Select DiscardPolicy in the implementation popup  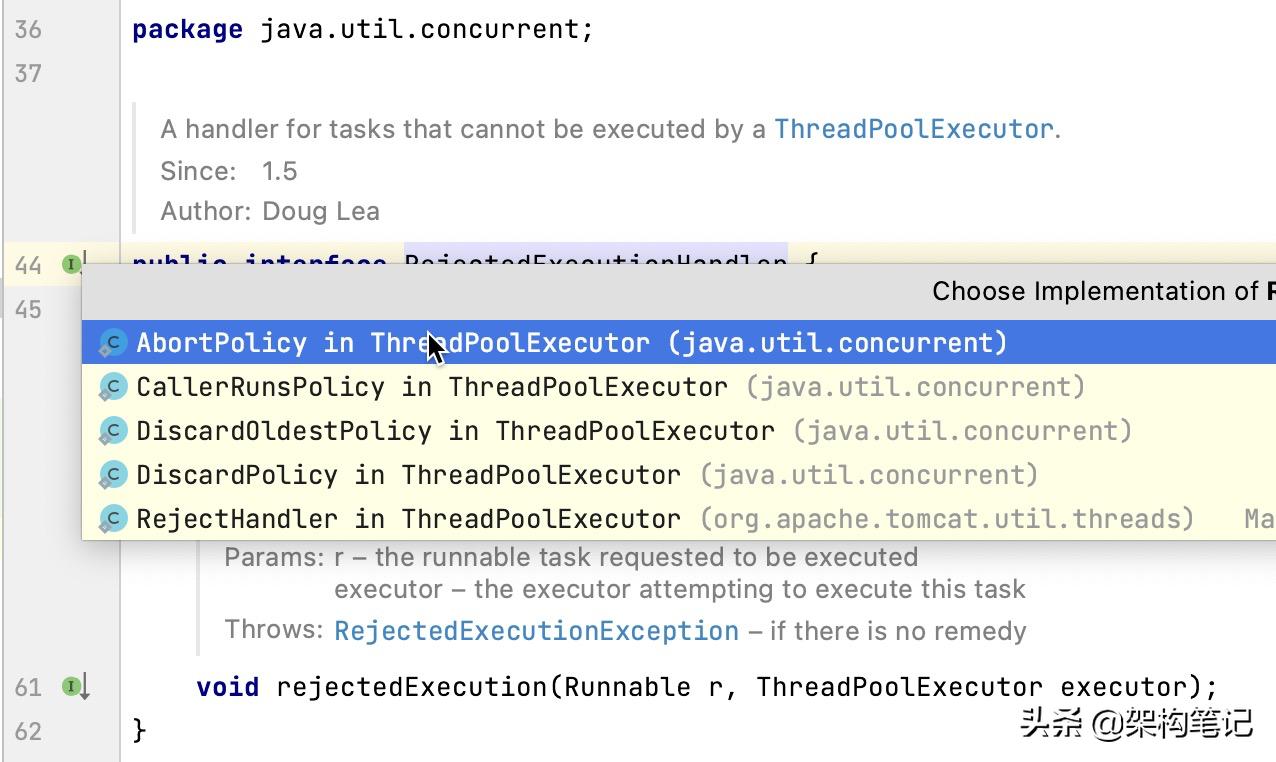(x=400, y=474)
